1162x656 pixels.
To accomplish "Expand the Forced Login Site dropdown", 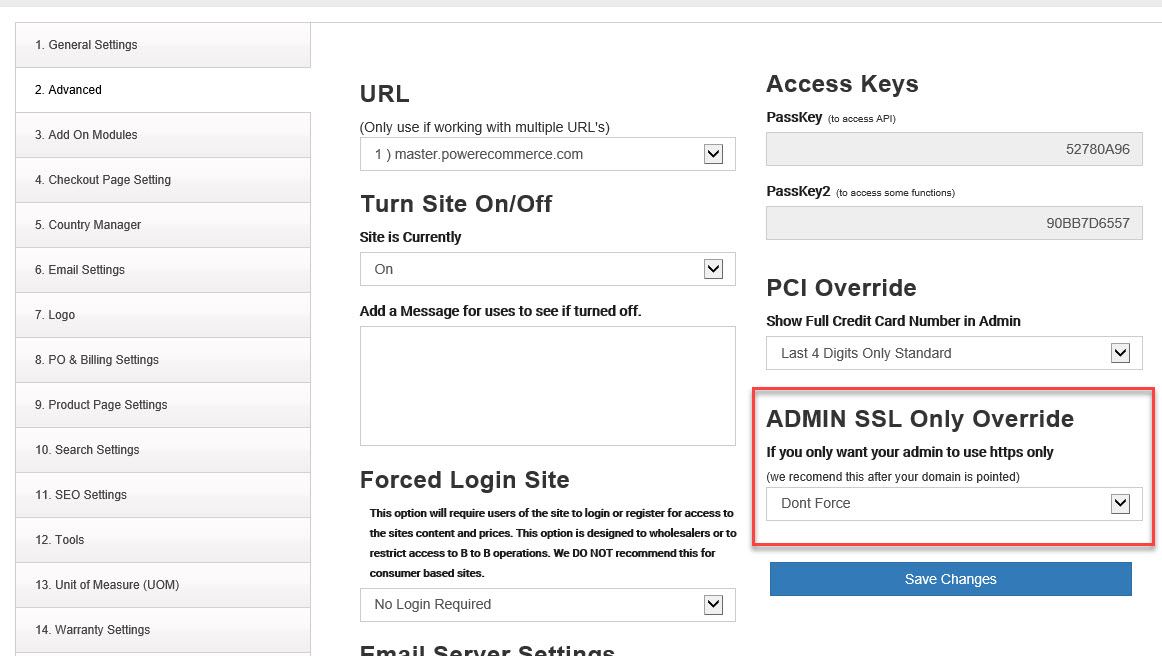I will [547, 604].
